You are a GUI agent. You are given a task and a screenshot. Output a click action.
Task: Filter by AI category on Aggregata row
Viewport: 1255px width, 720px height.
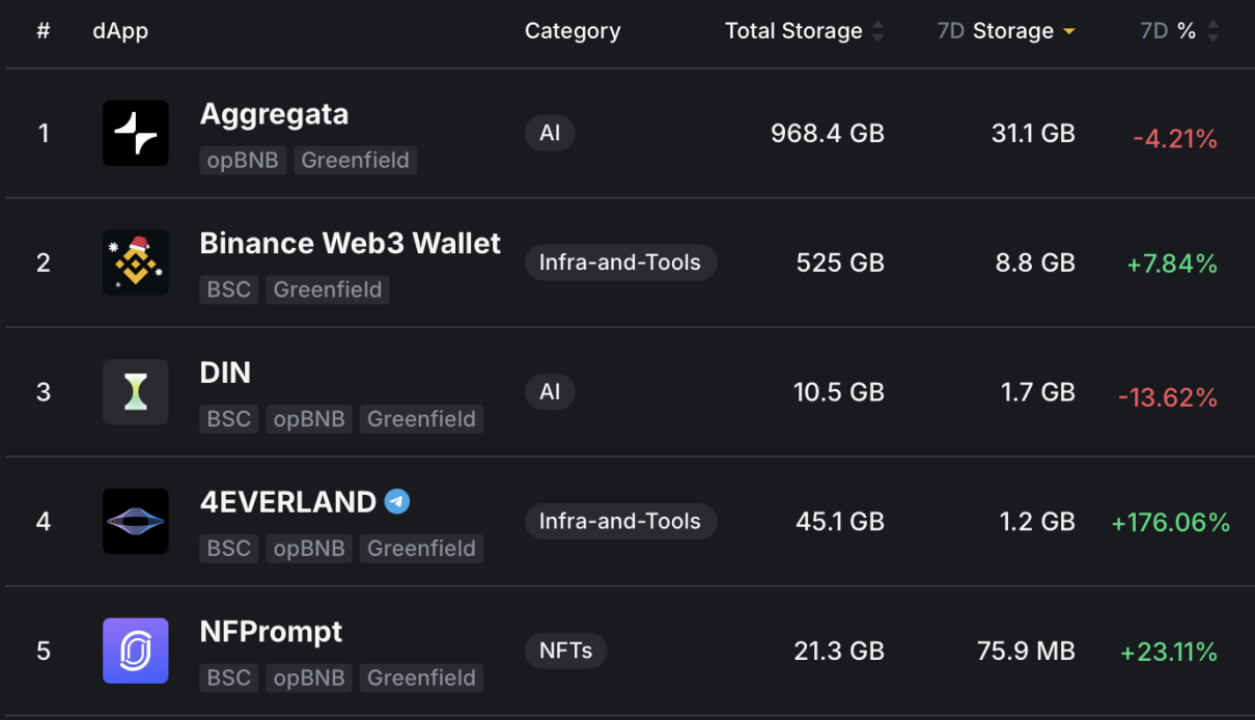click(550, 133)
